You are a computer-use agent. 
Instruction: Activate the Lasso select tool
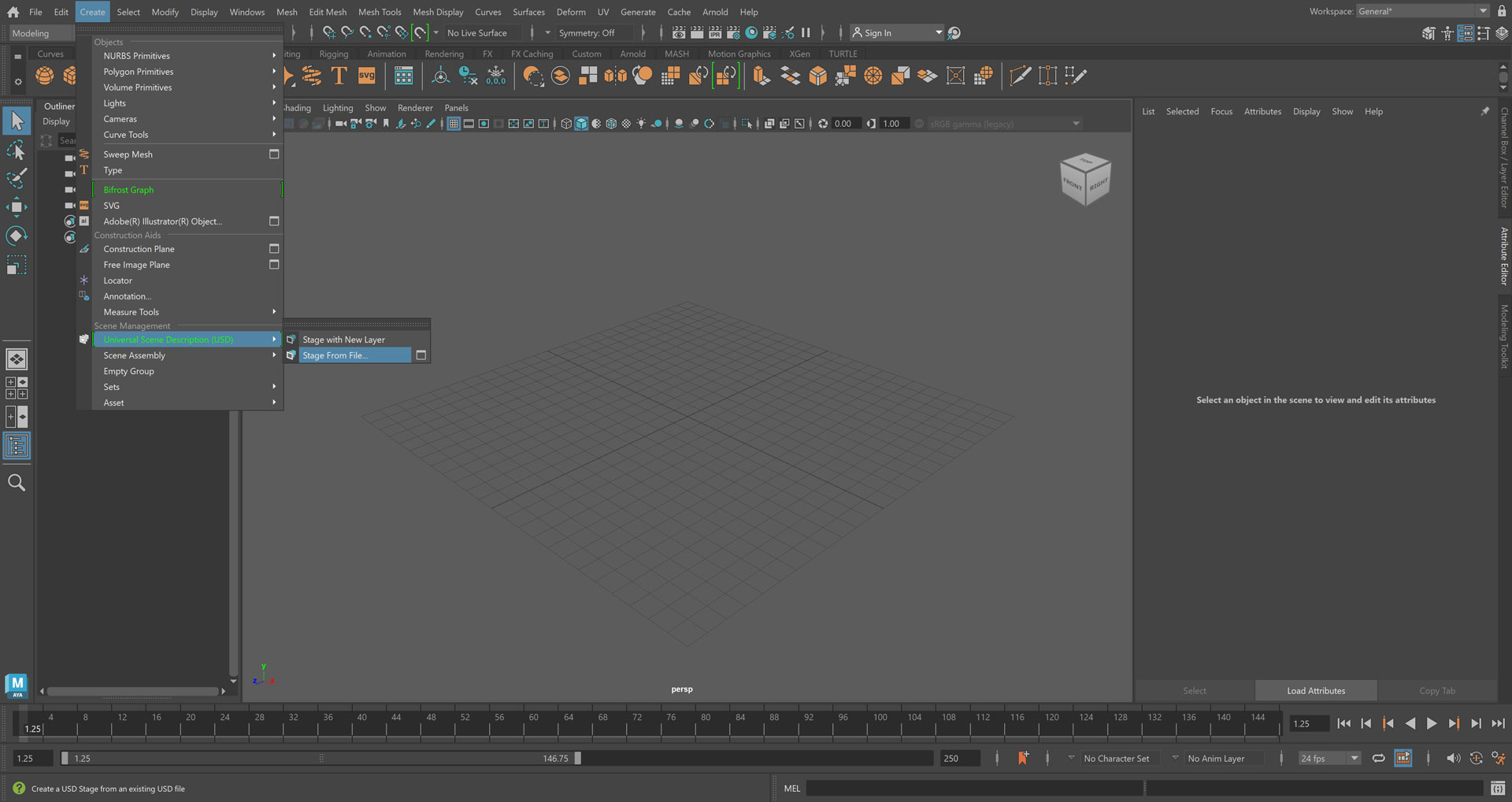[x=17, y=150]
